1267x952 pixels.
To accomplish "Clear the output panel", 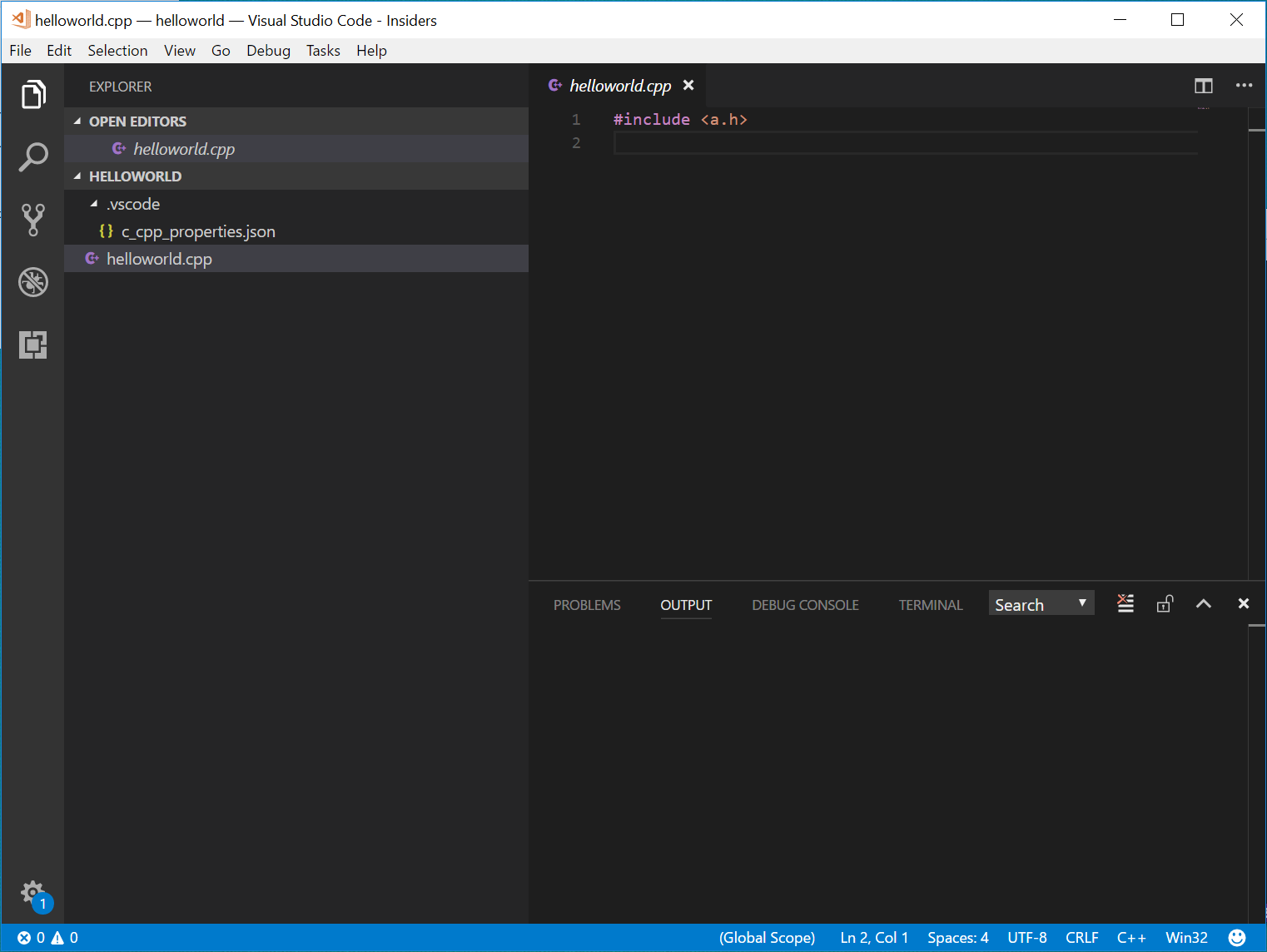I will click(x=1125, y=604).
